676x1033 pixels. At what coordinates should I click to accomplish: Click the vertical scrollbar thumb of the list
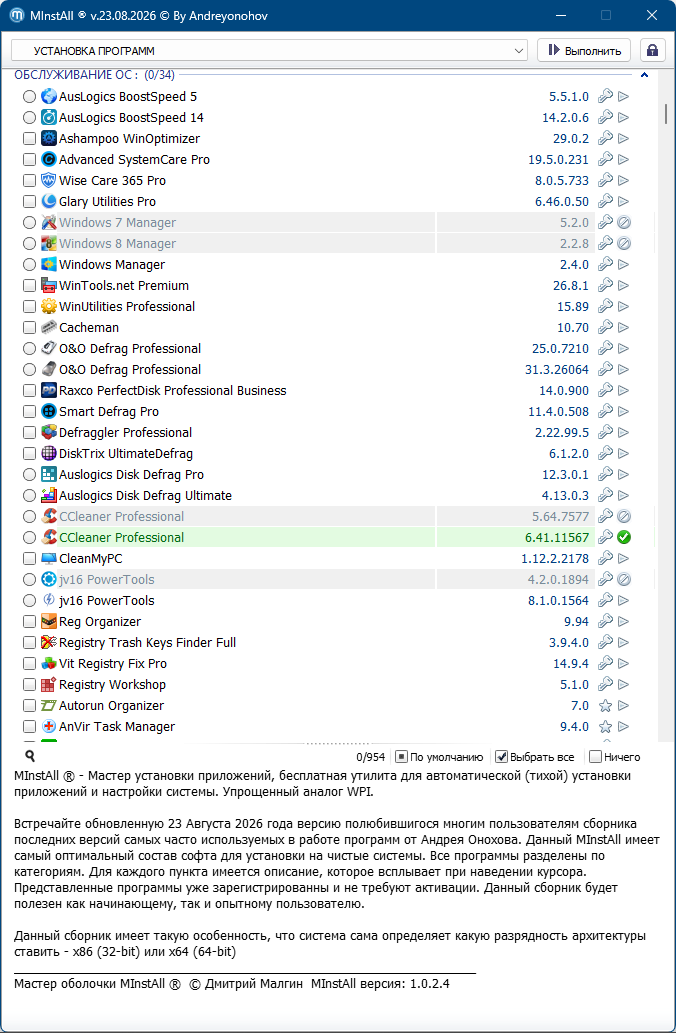[666, 113]
